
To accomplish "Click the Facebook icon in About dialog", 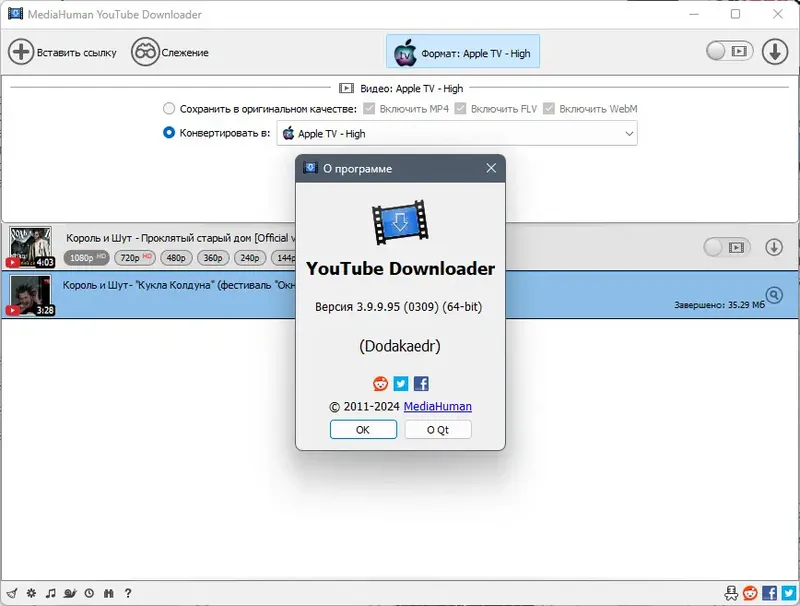I will click(421, 384).
